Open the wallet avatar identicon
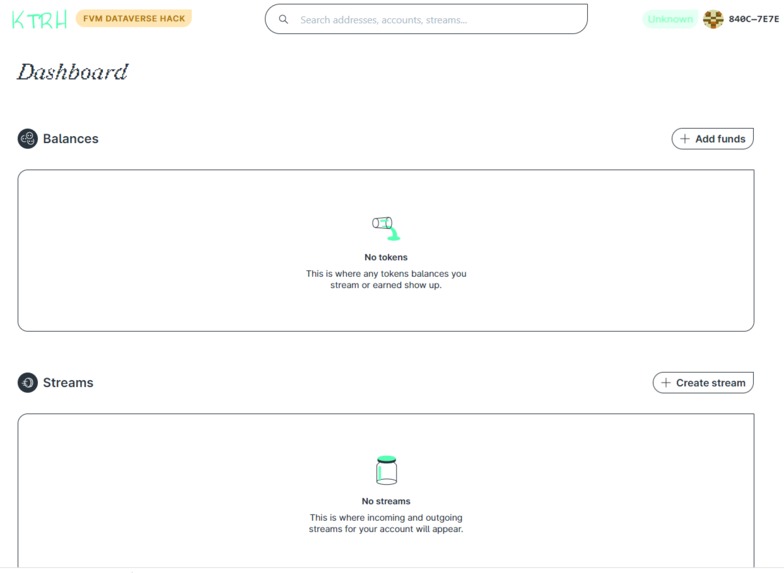The width and height of the screenshot is (784, 573). coord(713,19)
